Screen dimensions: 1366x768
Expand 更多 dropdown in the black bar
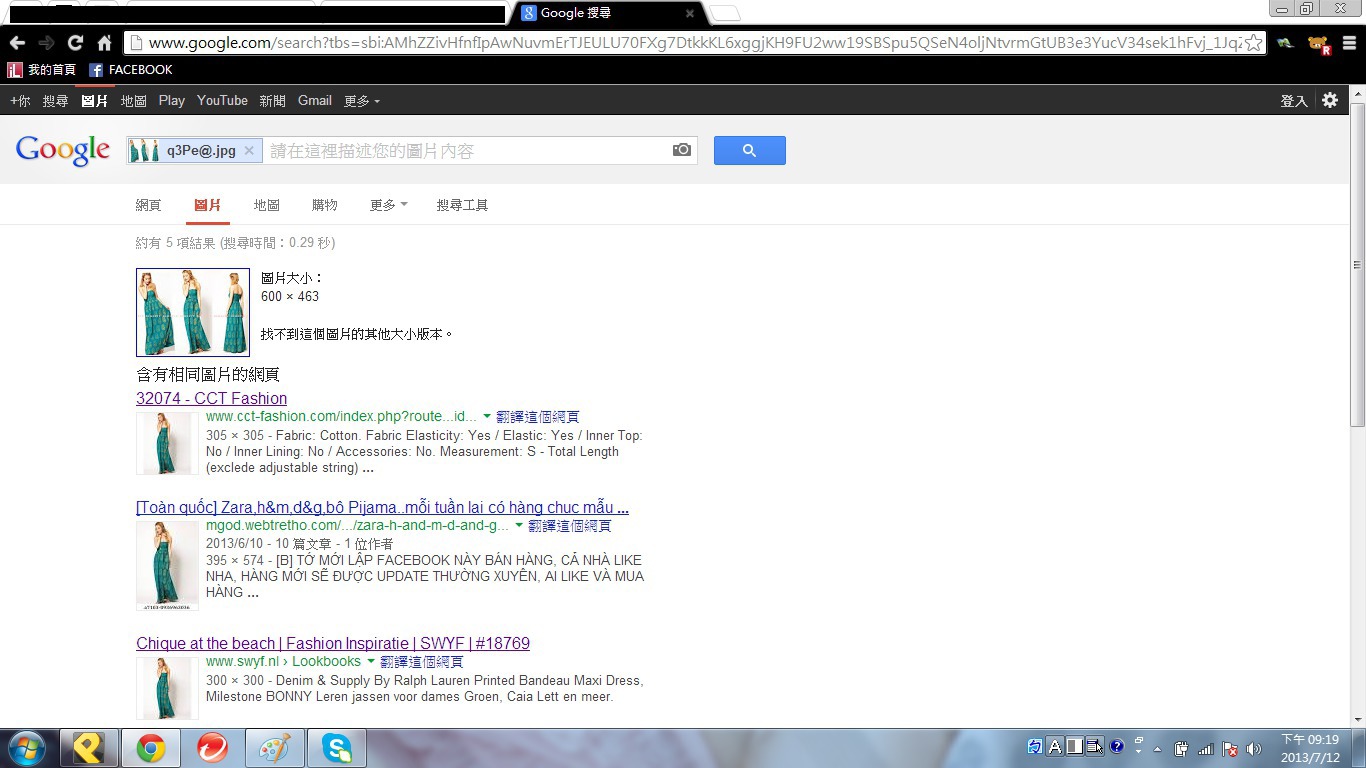[x=362, y=100]
